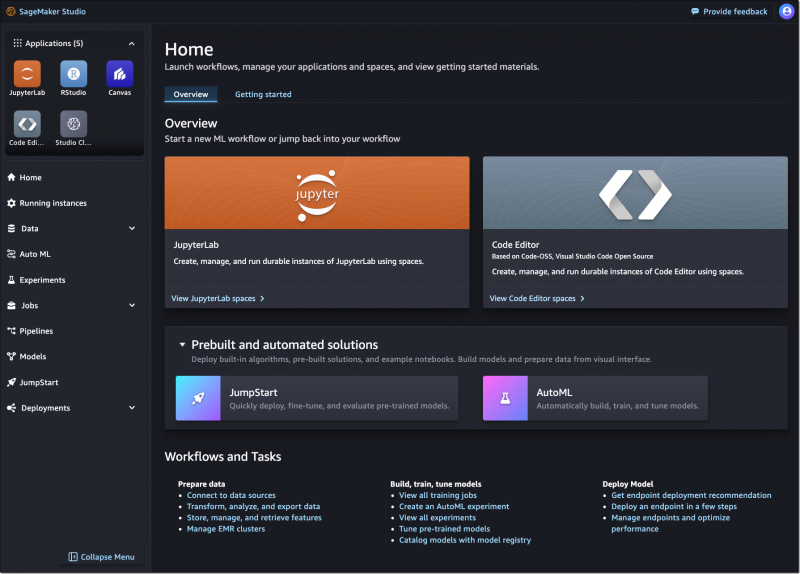Viewport: 800px width, 574px height.
Task: Click the Jobs sidebar icon
Action: [11, 306]
